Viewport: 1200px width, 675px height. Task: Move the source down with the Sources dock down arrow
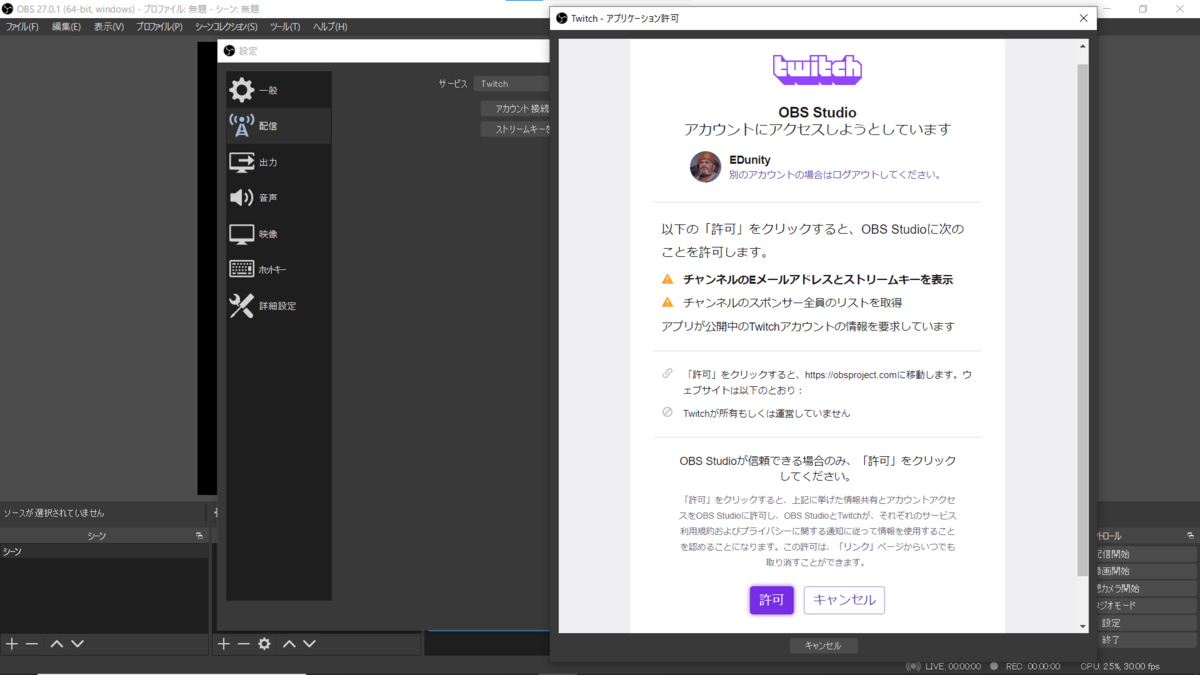[x=309, y=644]
